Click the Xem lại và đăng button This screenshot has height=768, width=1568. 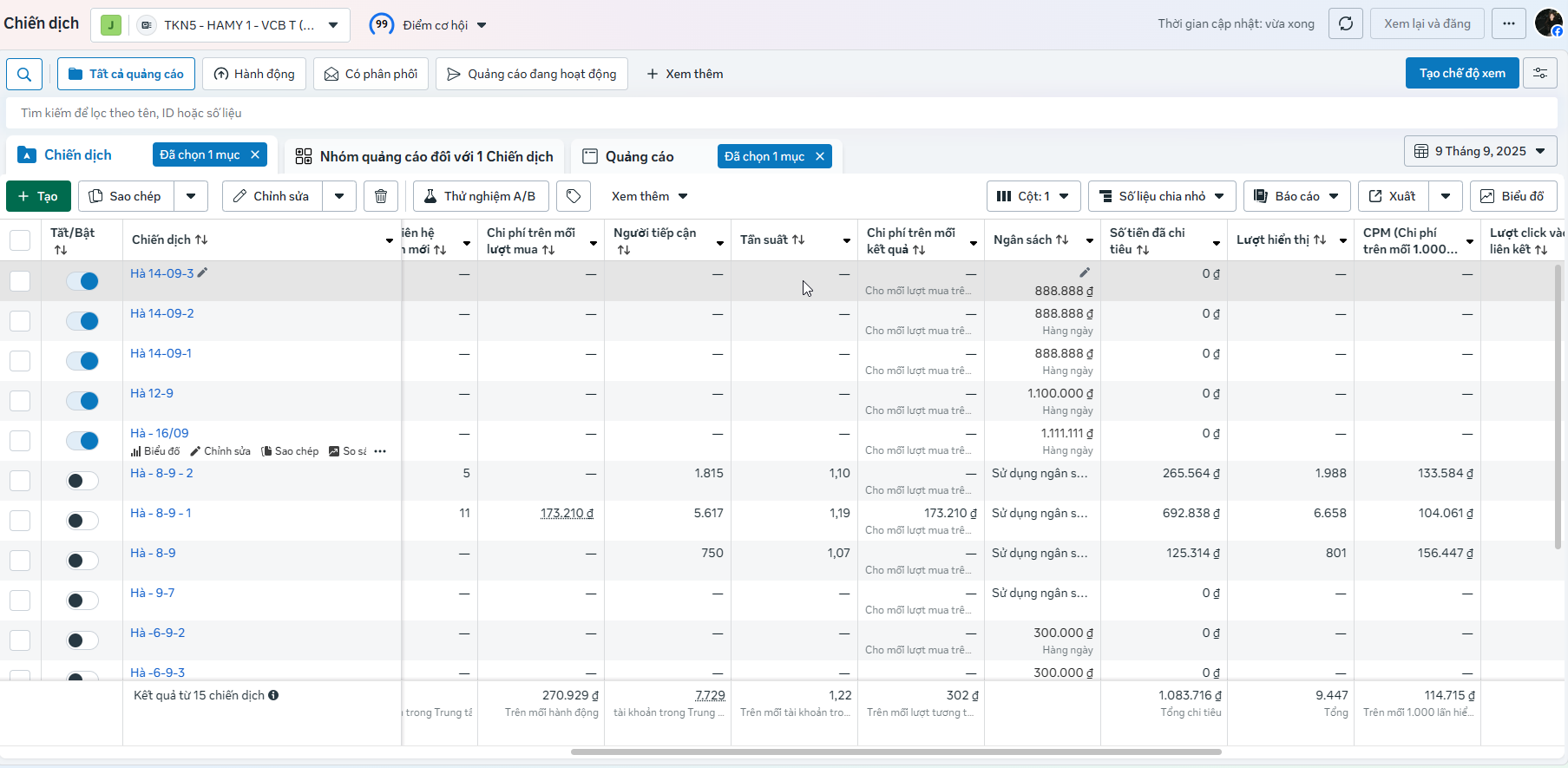[1427, 24]
